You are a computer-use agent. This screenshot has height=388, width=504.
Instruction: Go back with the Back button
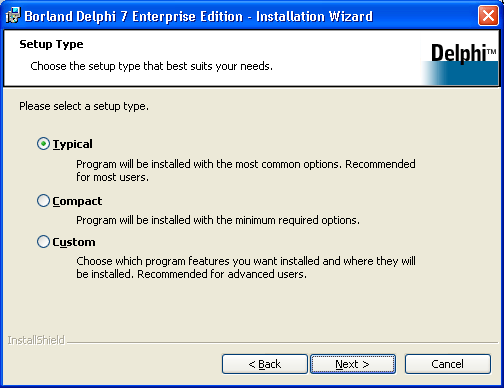point(265,364)
